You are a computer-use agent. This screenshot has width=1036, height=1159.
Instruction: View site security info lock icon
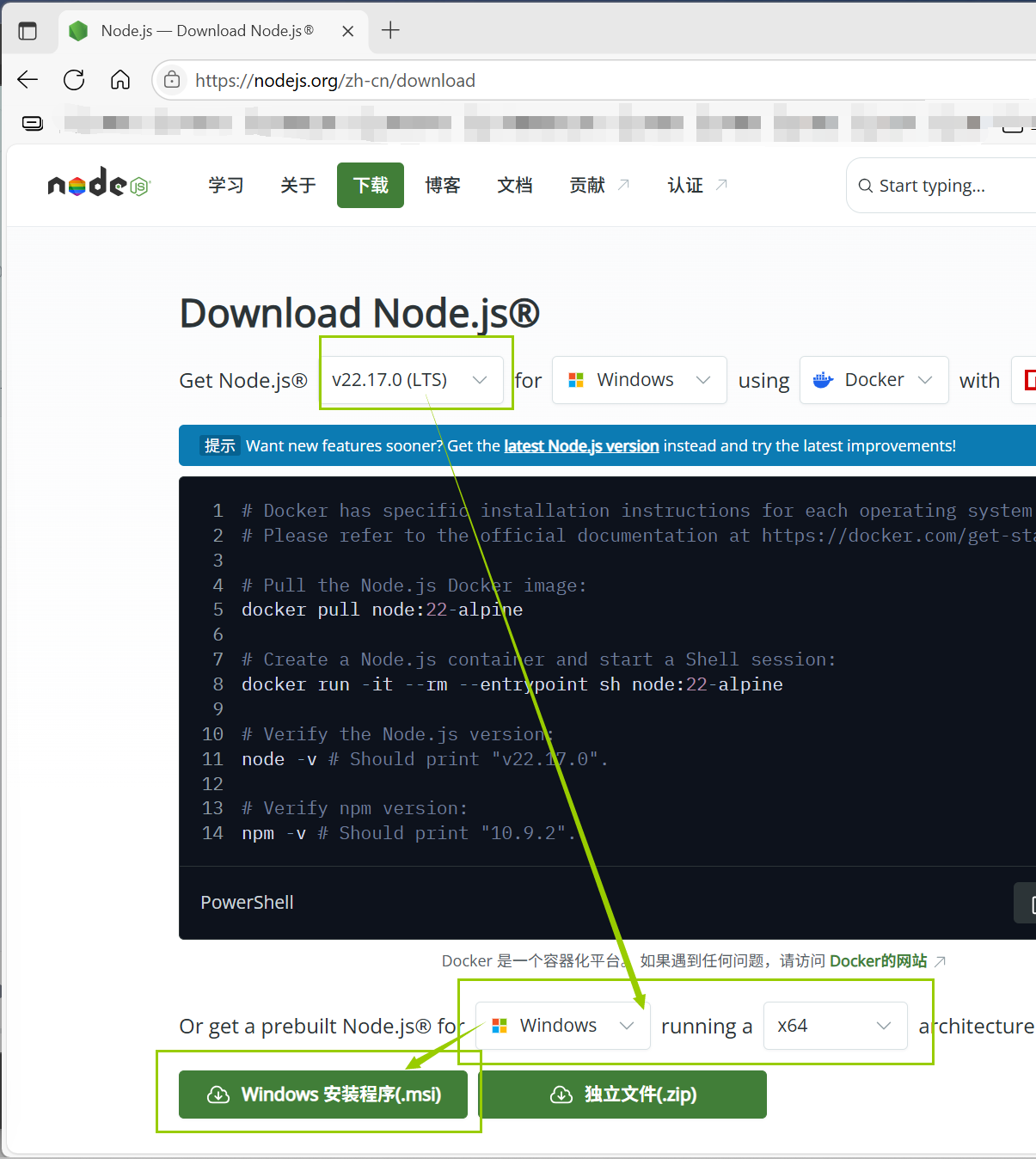172,80
